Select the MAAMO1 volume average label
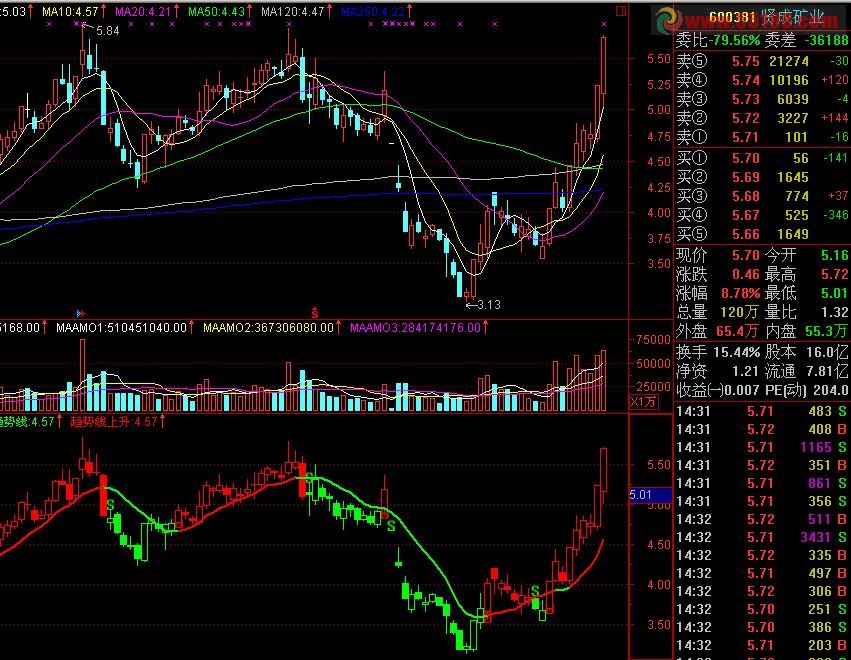Image resolution: width=851 pixels, height=660 pixels. point(122,328)
